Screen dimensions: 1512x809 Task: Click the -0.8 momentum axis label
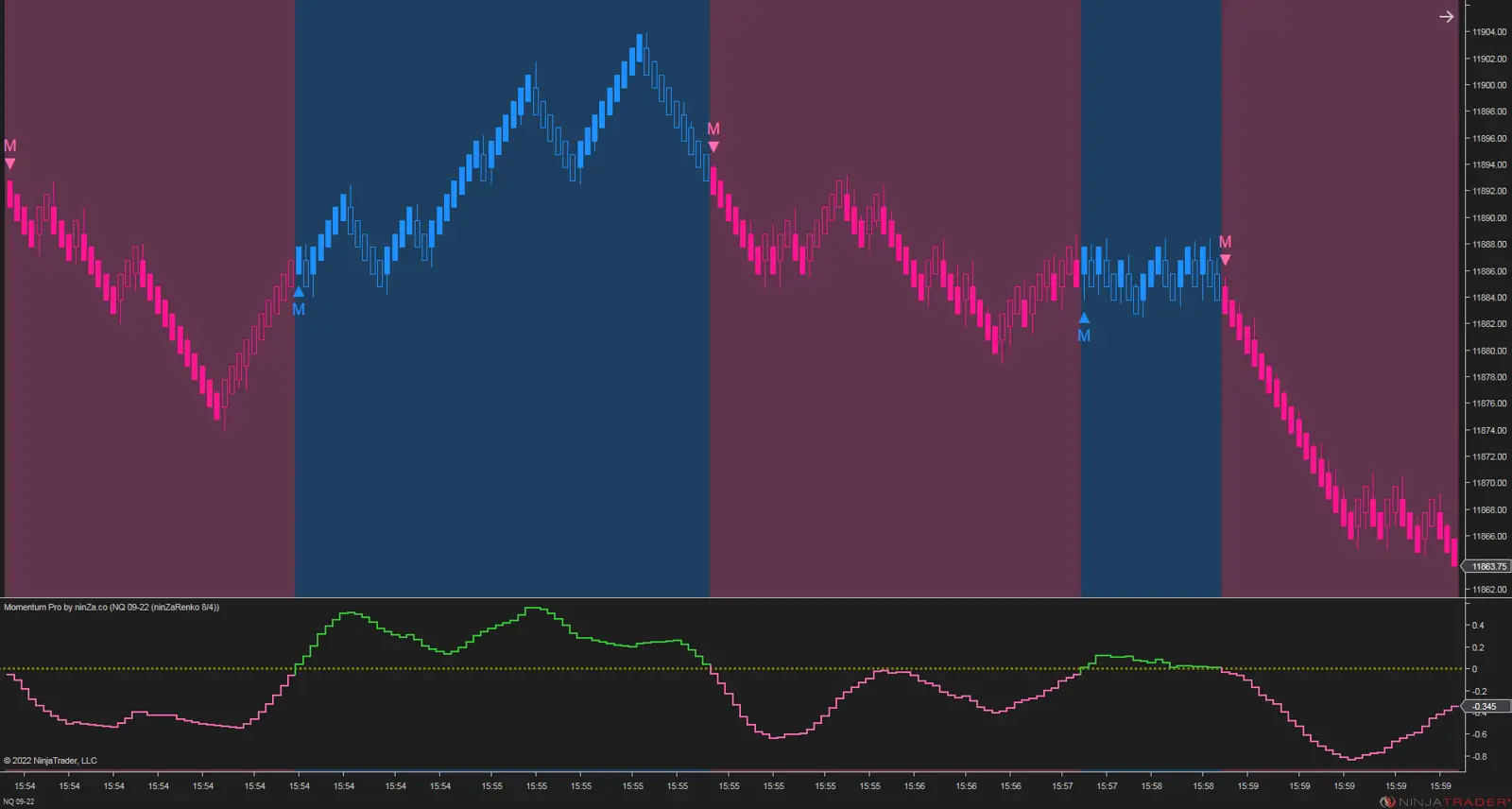[x=1479, y=756]
